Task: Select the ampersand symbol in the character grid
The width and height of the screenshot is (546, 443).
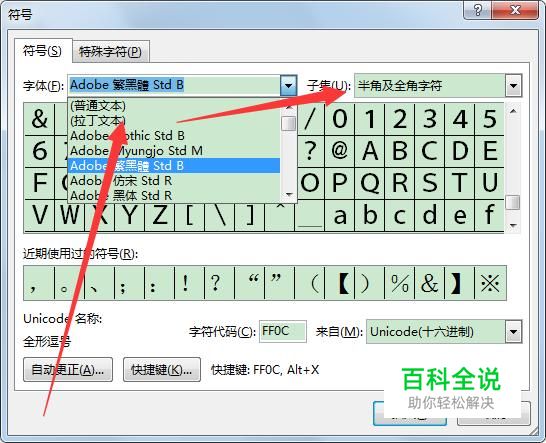Action: pyautogui.click(x=39, y=119)
